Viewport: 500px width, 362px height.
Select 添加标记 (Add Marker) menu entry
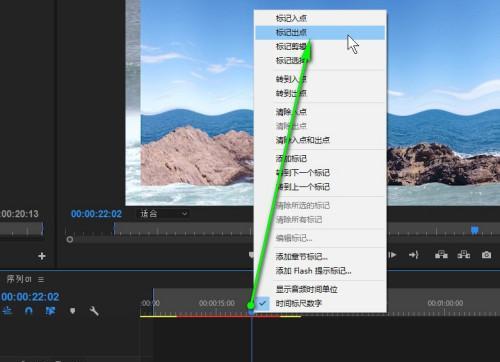click(320, 158)
